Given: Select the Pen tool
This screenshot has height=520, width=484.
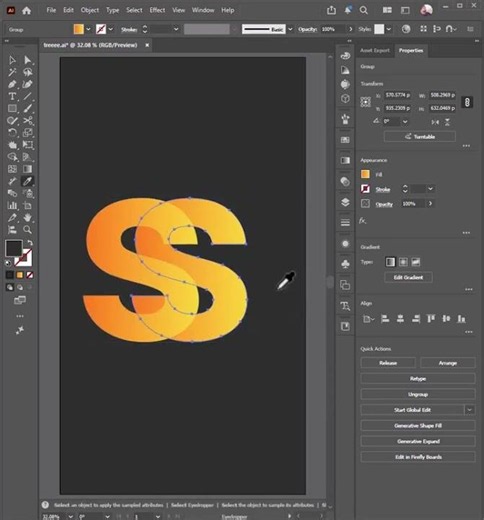Looking at the screenshot, I should coord(12,84).
